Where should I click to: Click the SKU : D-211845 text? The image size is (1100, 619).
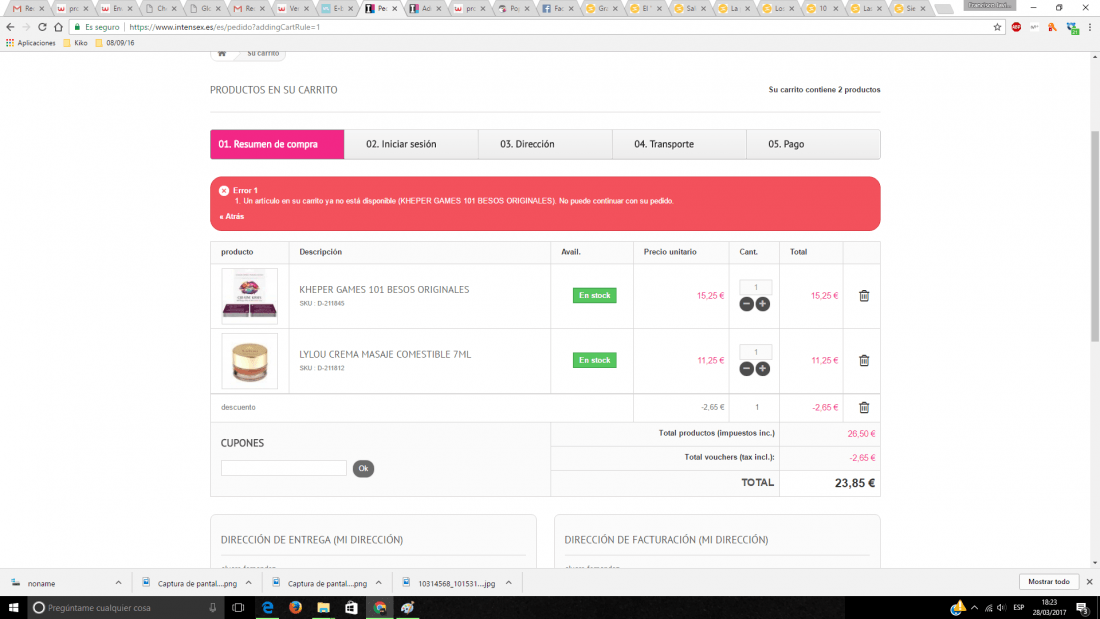[321, 303]
